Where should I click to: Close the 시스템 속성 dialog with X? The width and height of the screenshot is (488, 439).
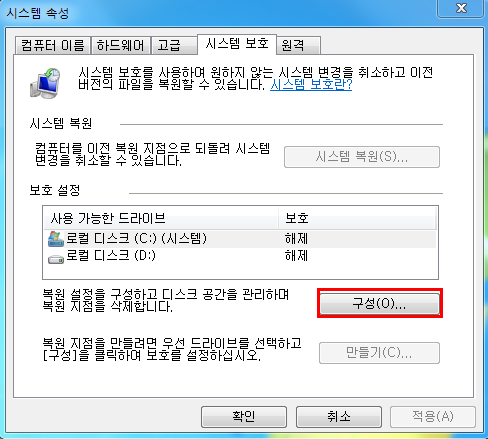461,8
